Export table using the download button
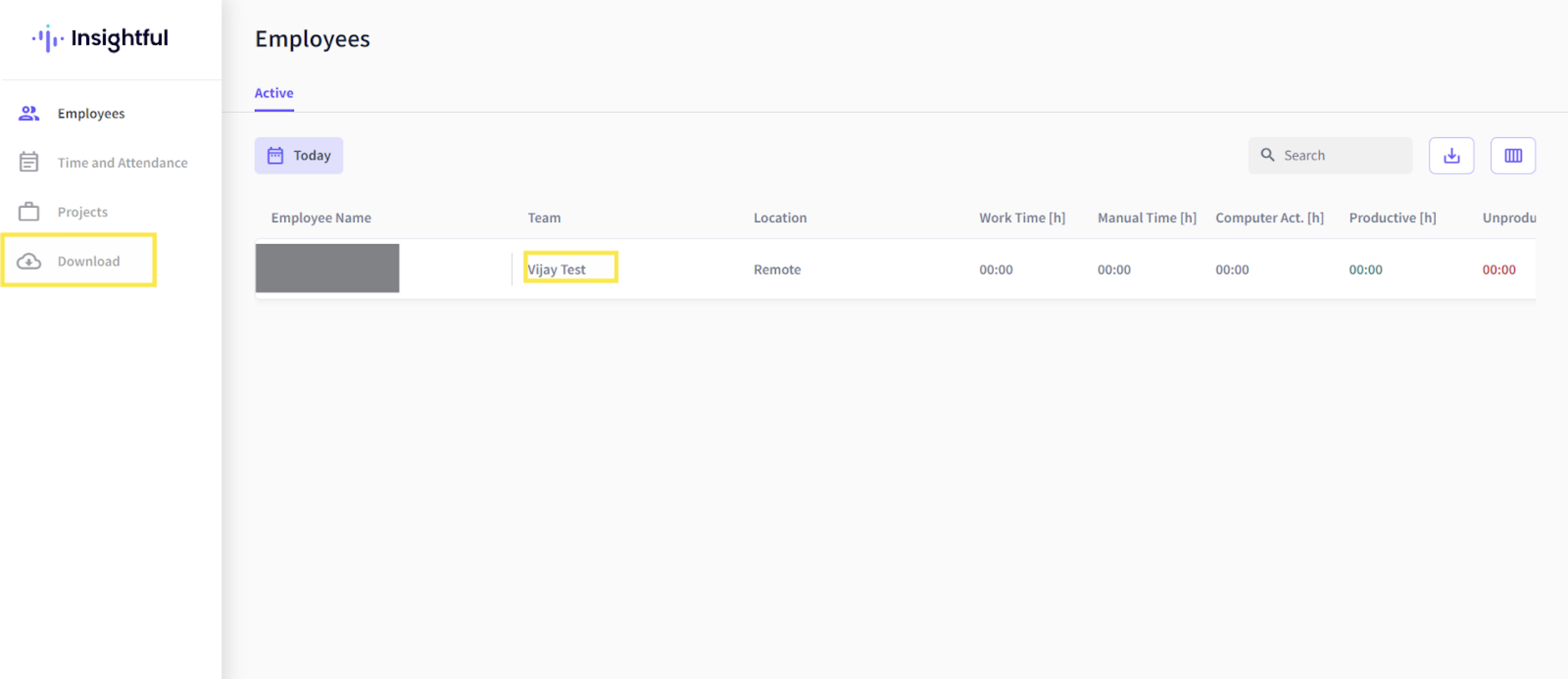Screen dimensions: 1568x679 tap(1452, 156)
